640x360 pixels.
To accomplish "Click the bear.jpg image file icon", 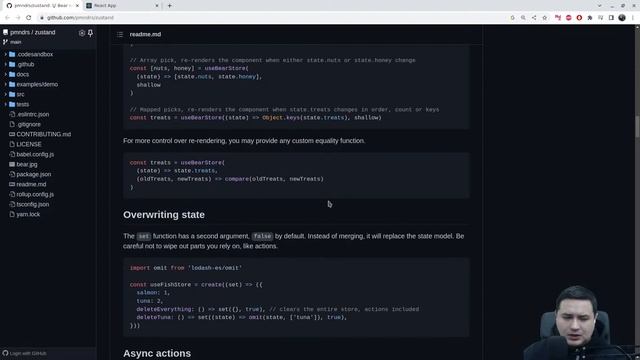I will (12, 164).
